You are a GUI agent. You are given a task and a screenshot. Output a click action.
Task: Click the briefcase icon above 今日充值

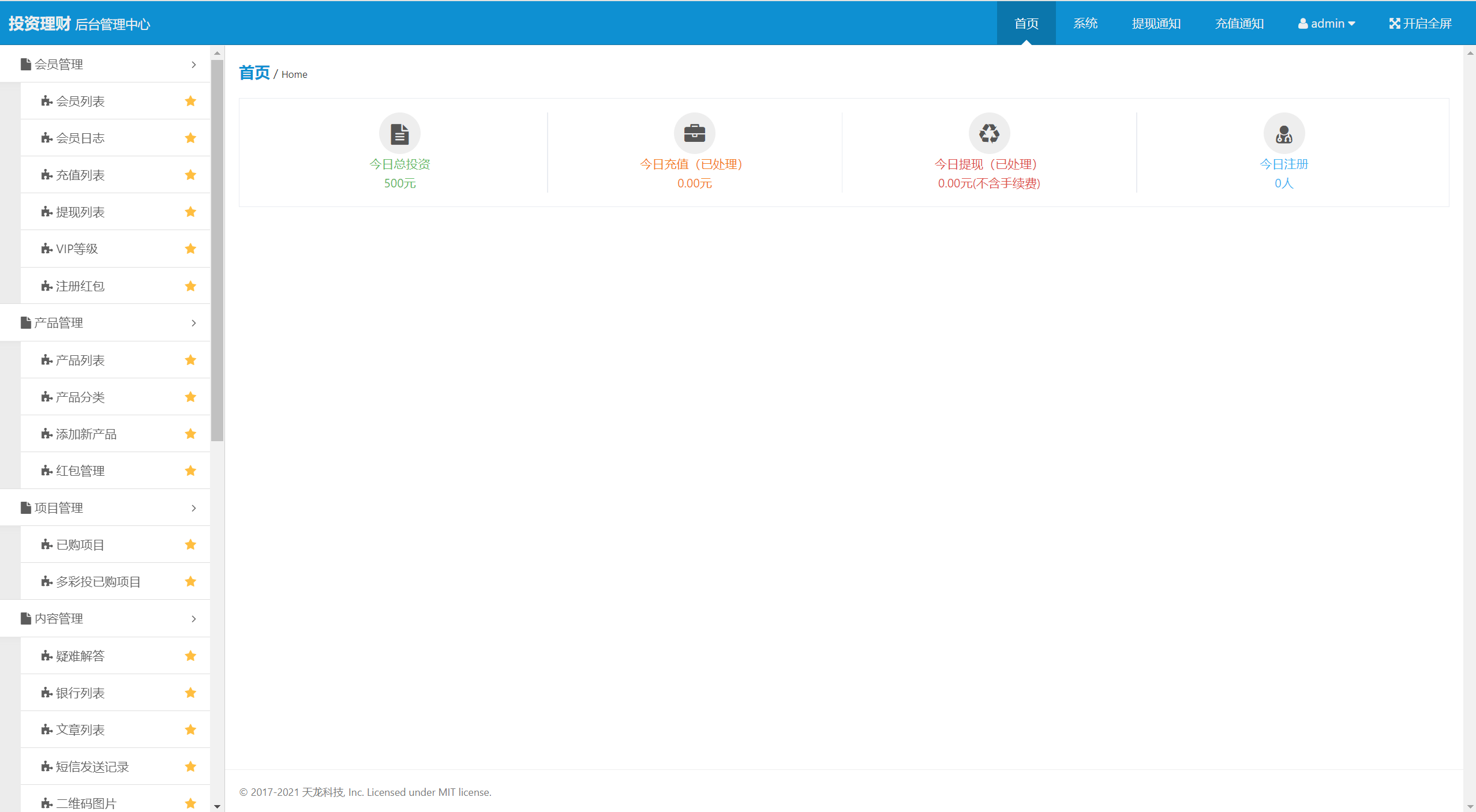[694, 134]
